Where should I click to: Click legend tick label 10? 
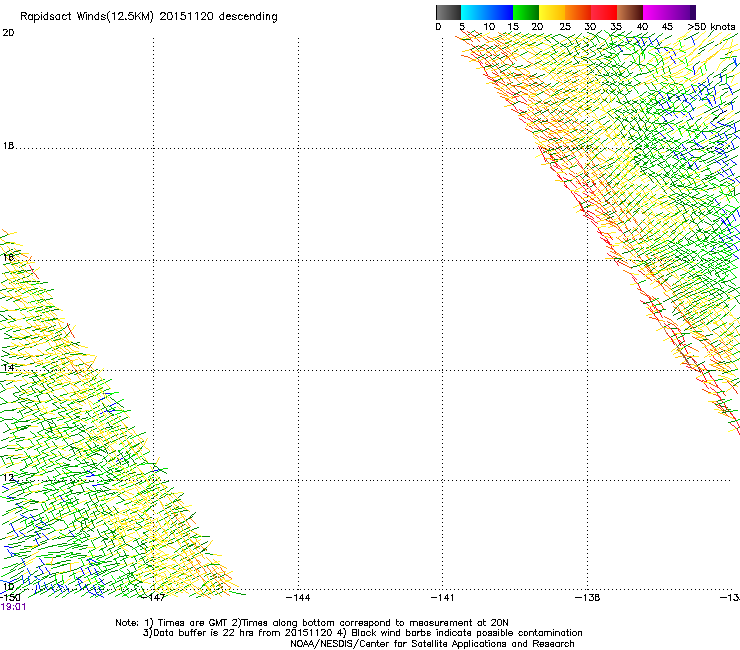(x=489, y=27)
